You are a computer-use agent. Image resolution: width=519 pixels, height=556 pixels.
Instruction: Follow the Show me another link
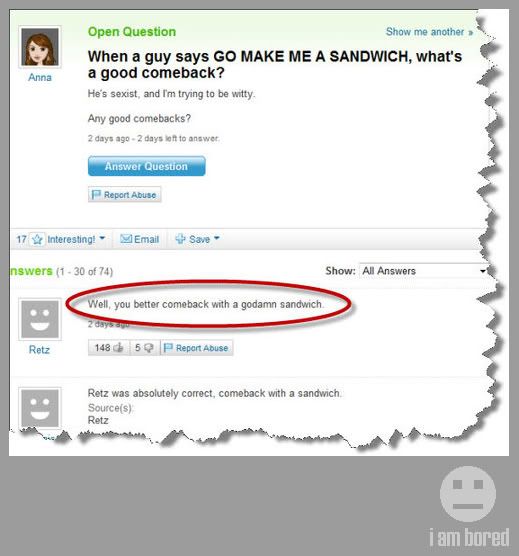tap(429, 32)
